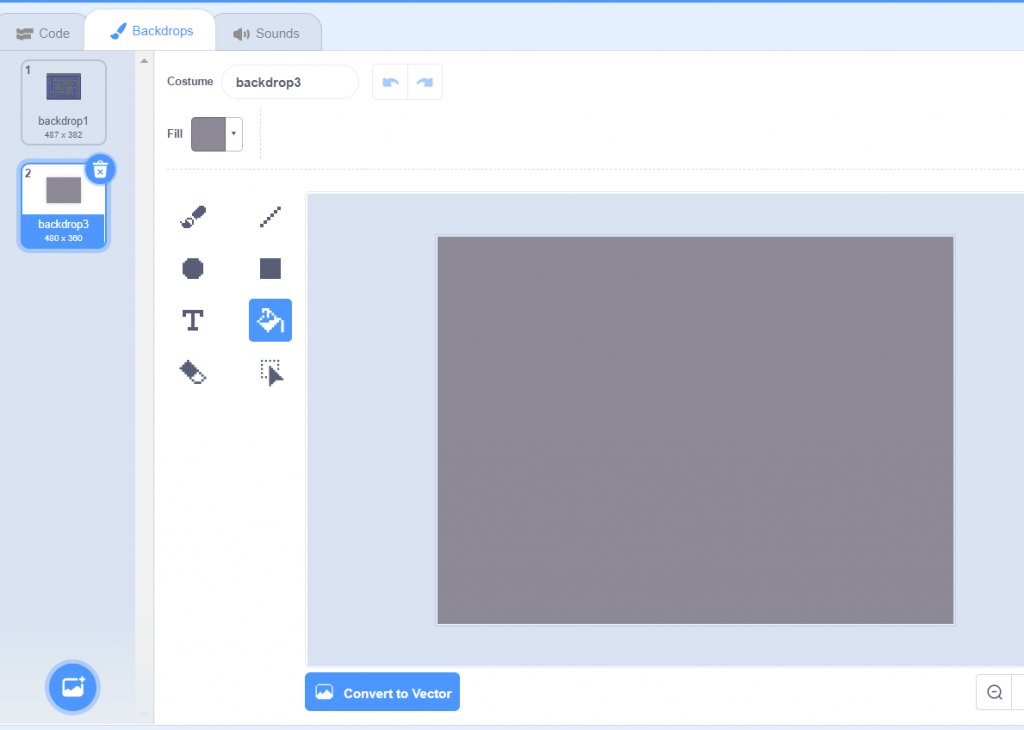Viewport: 1024px width, 730px height.
Task: Select the backdrop1 thumbnail
Action: click(x=62, y=100)
